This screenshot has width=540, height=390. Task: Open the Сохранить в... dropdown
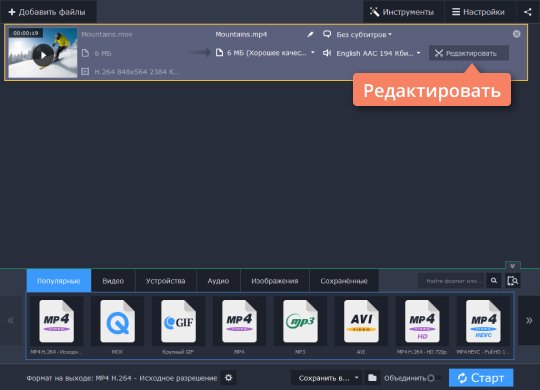point(327,378)
